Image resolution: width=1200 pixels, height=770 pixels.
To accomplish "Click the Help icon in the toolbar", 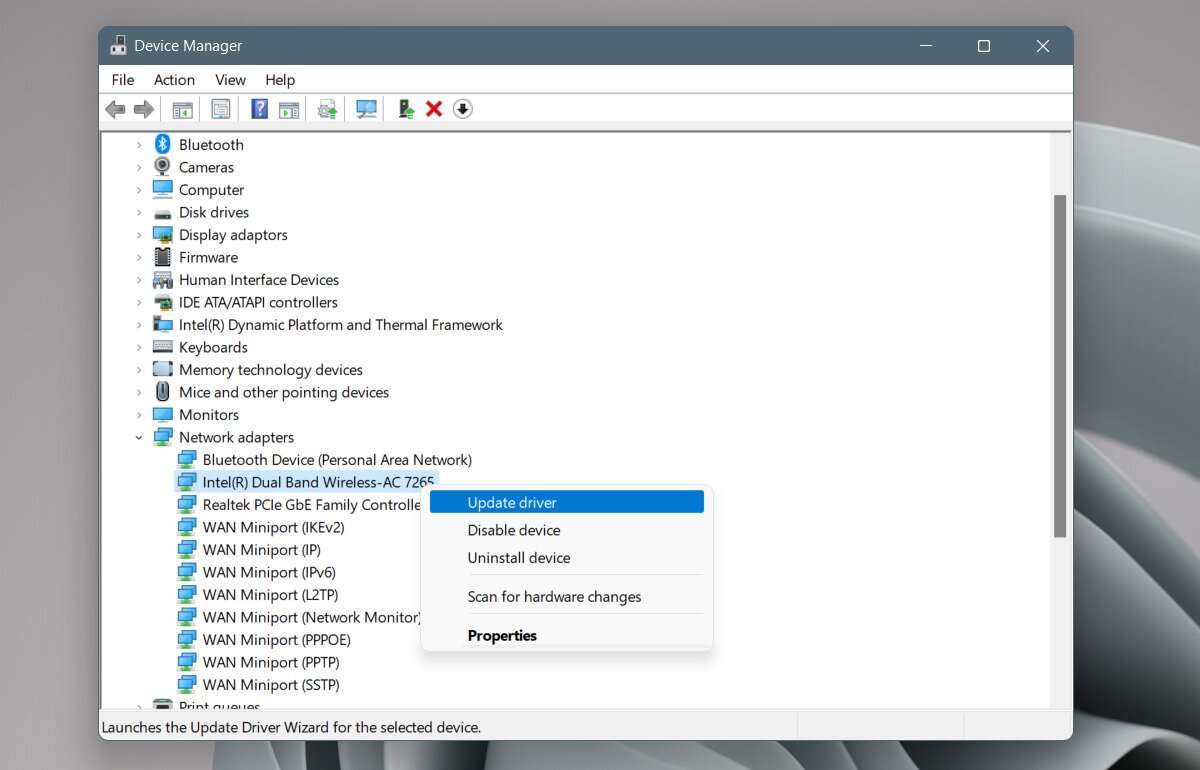I will (259, 108).
